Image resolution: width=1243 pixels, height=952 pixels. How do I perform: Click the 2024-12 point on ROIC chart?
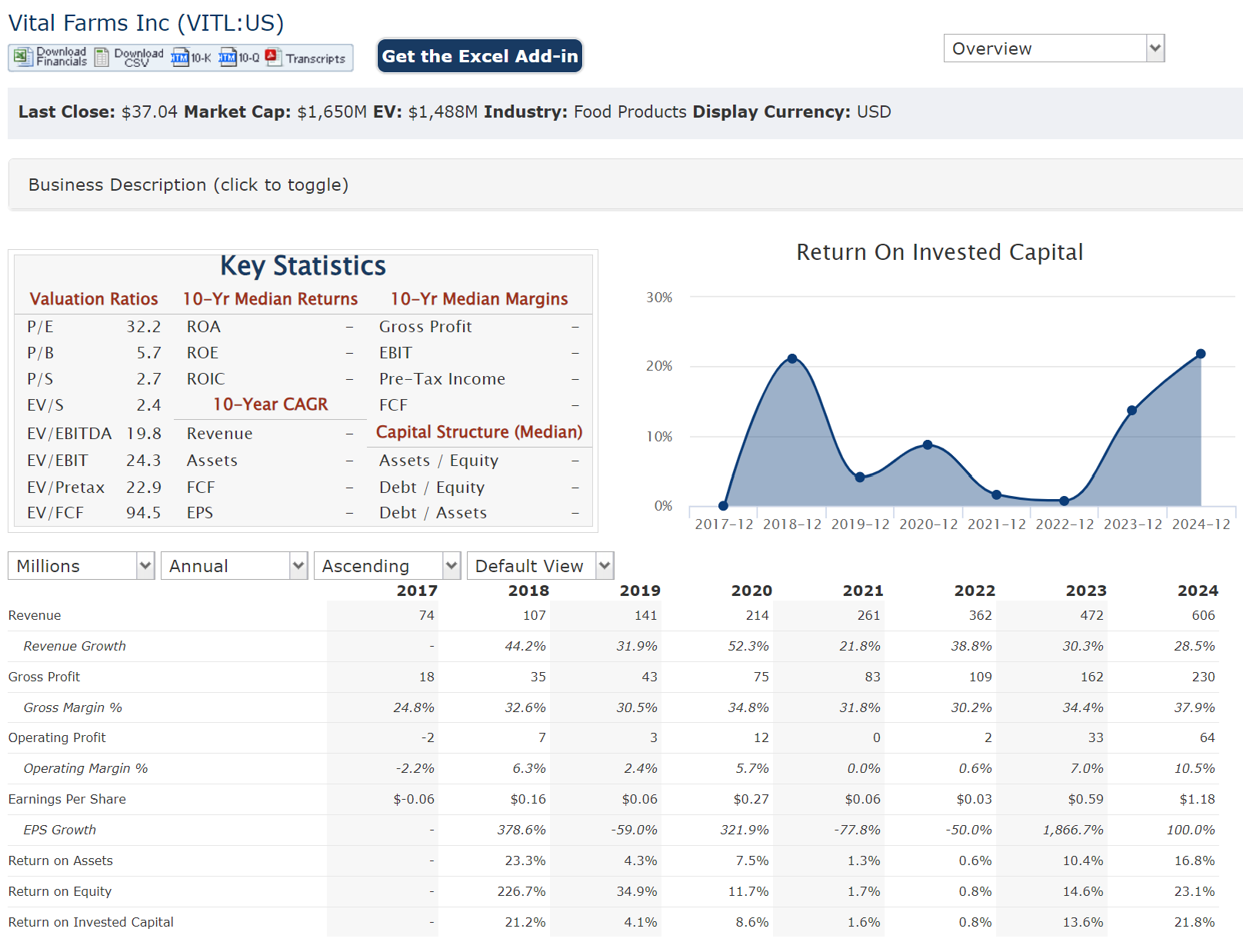point(1201,354)
